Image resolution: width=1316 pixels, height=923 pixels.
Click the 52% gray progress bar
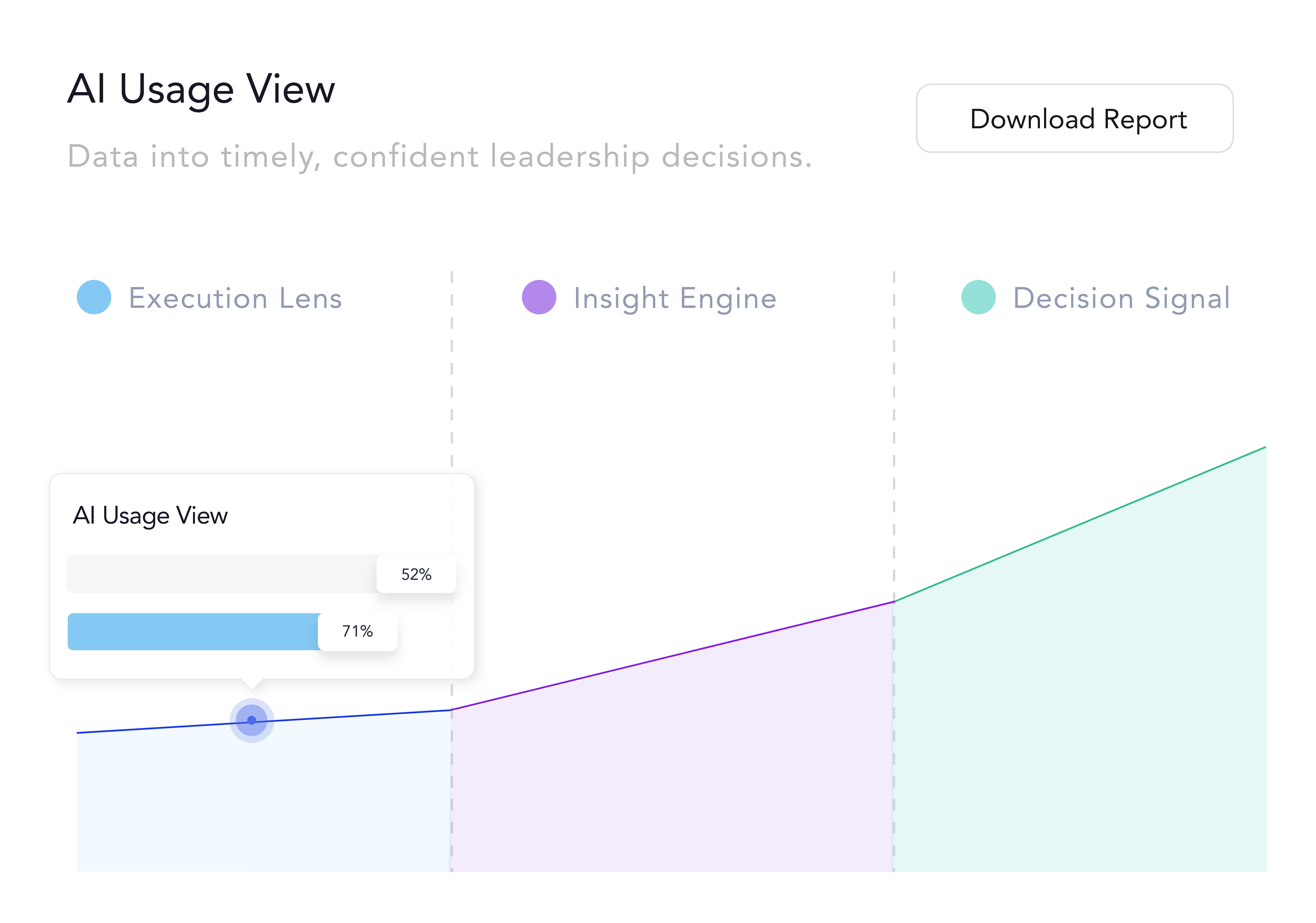pos(222,573)
